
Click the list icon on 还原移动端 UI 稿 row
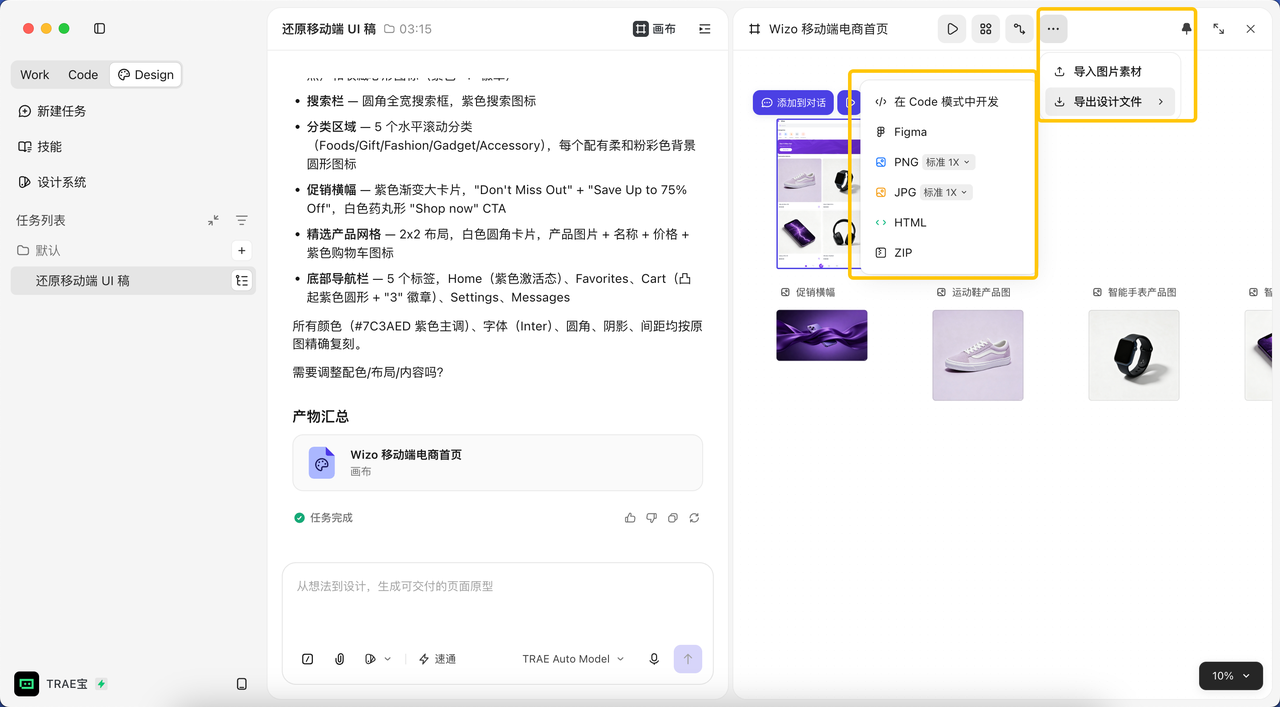(x=241, y=281)
